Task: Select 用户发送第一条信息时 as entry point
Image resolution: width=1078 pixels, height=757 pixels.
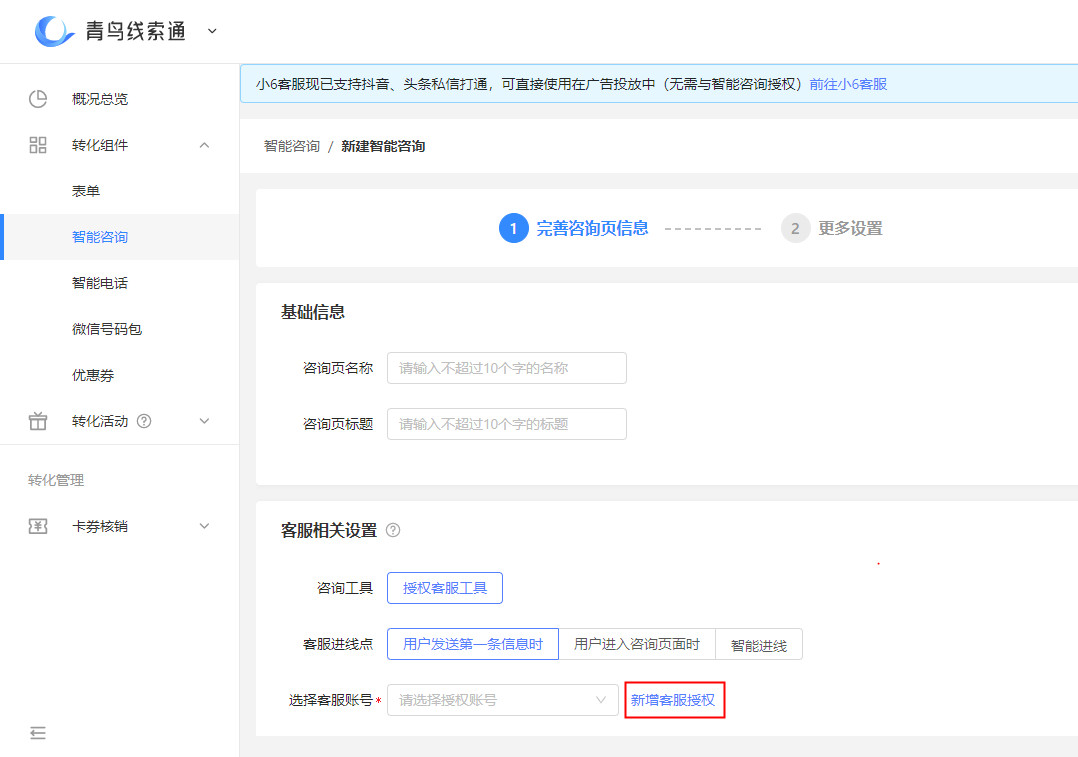Action: pyautogui.click(x=472, y=644)
